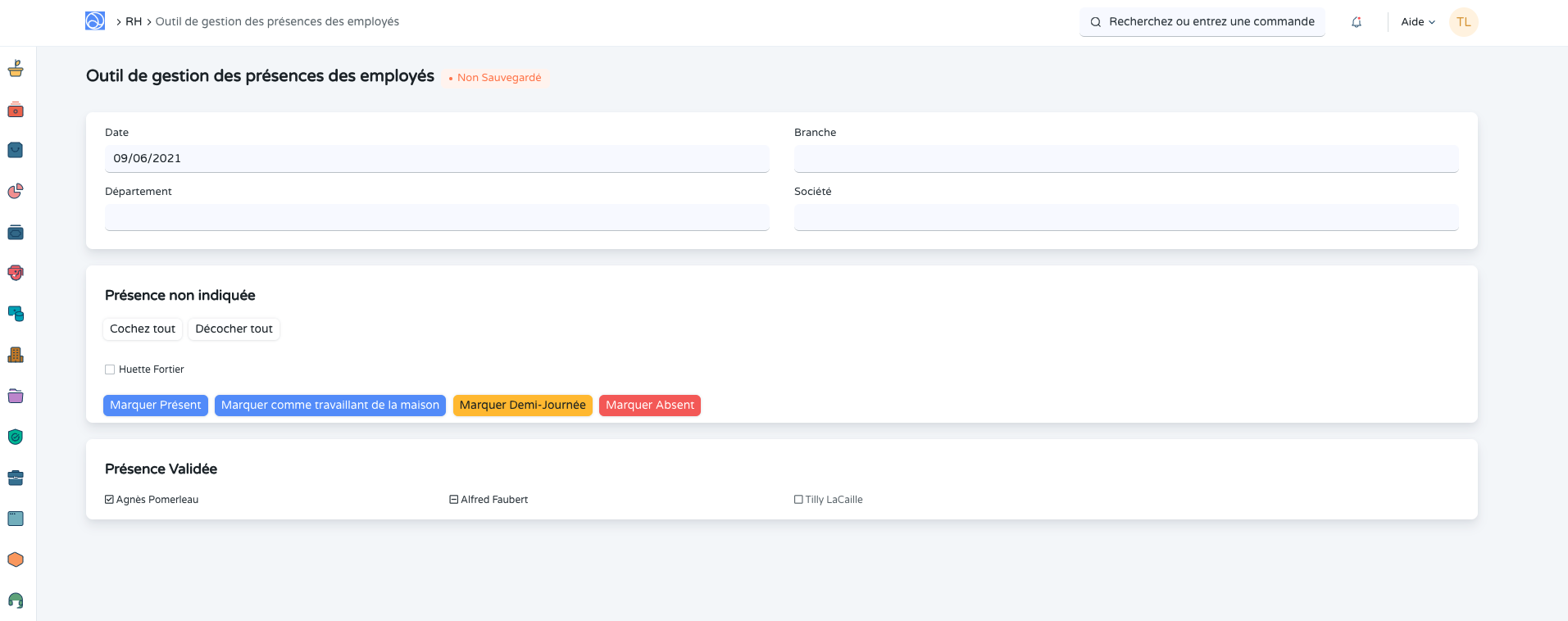Open the TL user avatar menu
Screen dimensions: 1568x621
(1463, 22)
